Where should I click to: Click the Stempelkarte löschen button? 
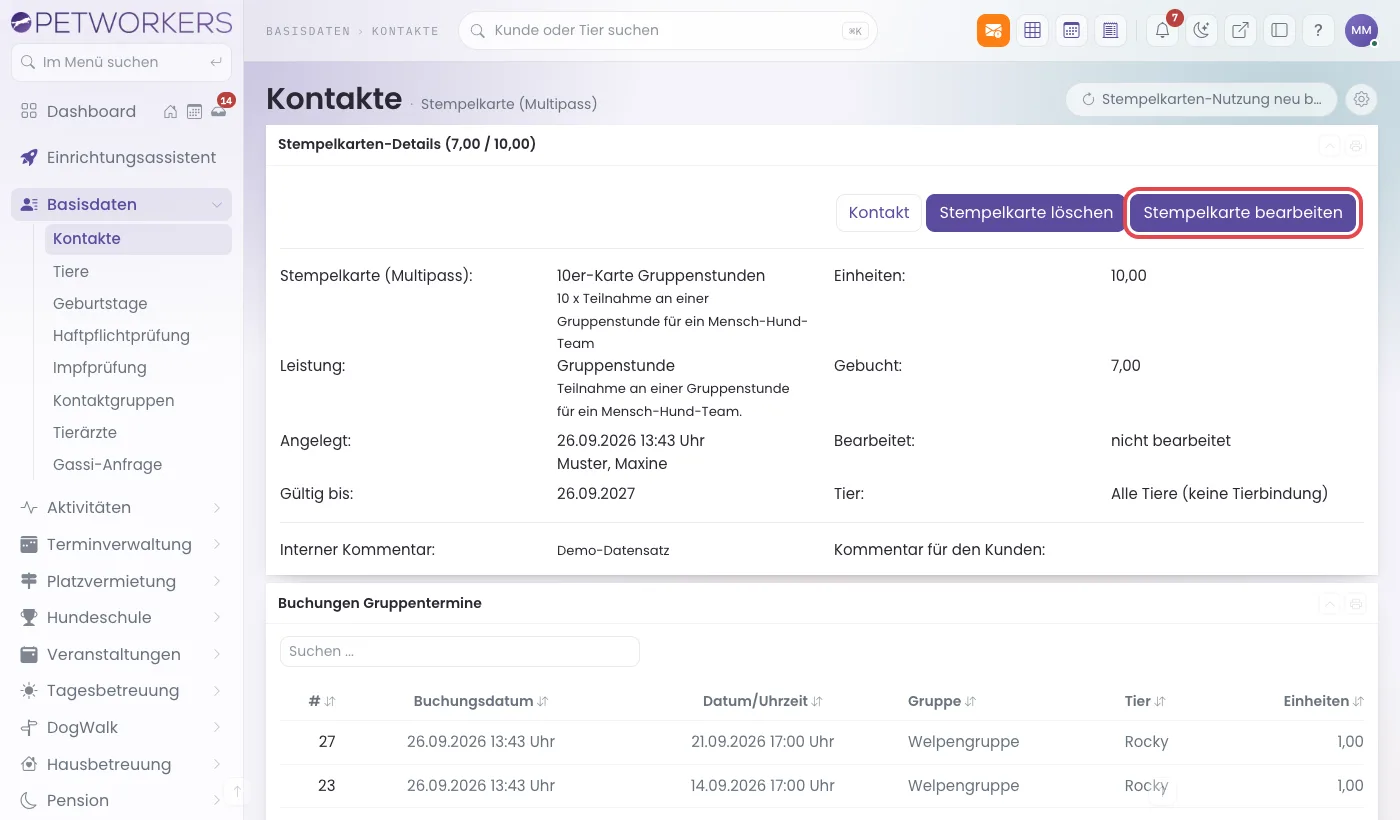click(x=1026, y=212)
